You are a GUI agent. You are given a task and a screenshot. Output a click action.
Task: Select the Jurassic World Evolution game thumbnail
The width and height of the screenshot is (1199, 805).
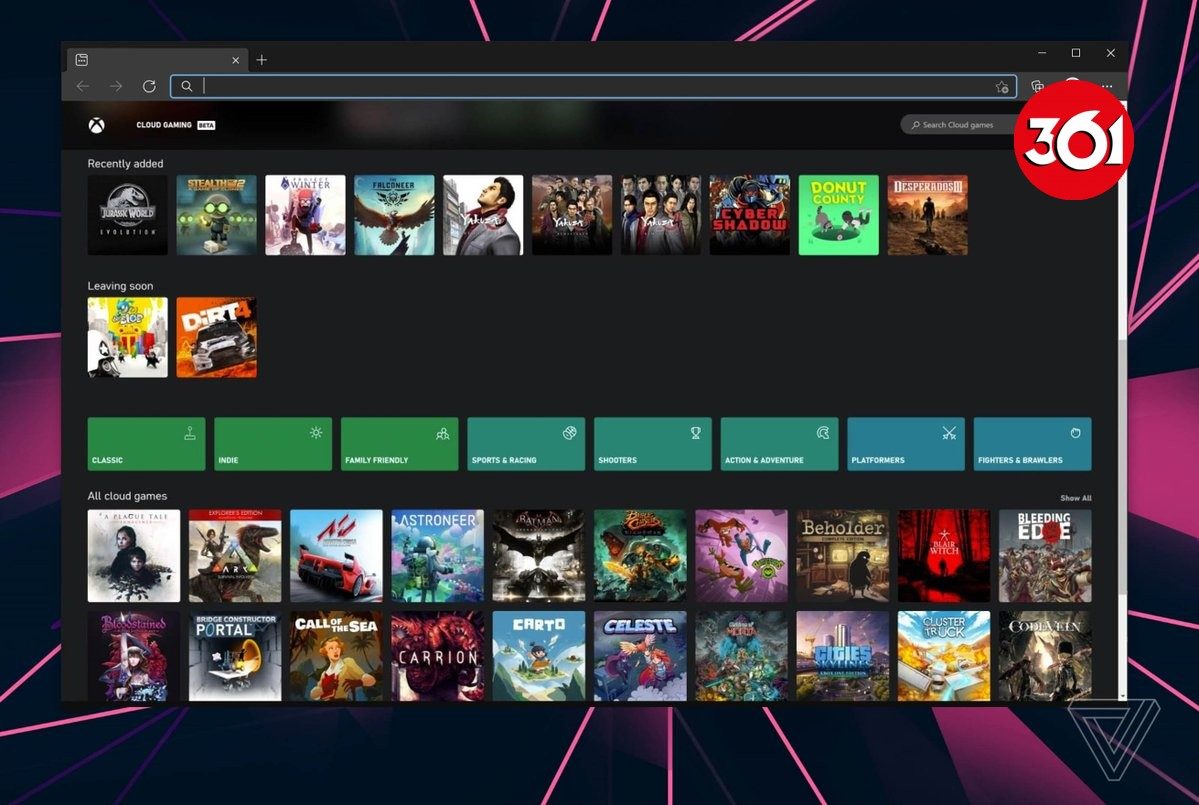pos(128,215)
